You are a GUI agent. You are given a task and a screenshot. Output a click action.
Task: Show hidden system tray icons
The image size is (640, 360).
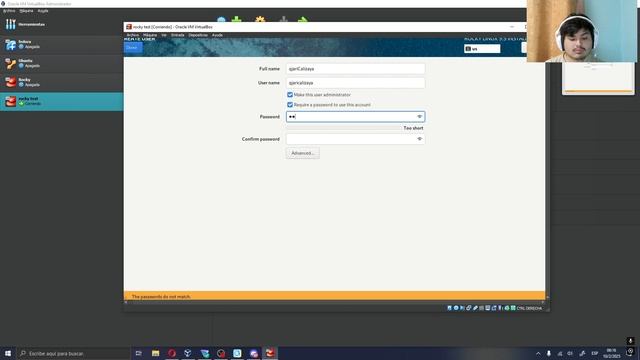pos(538,353)
